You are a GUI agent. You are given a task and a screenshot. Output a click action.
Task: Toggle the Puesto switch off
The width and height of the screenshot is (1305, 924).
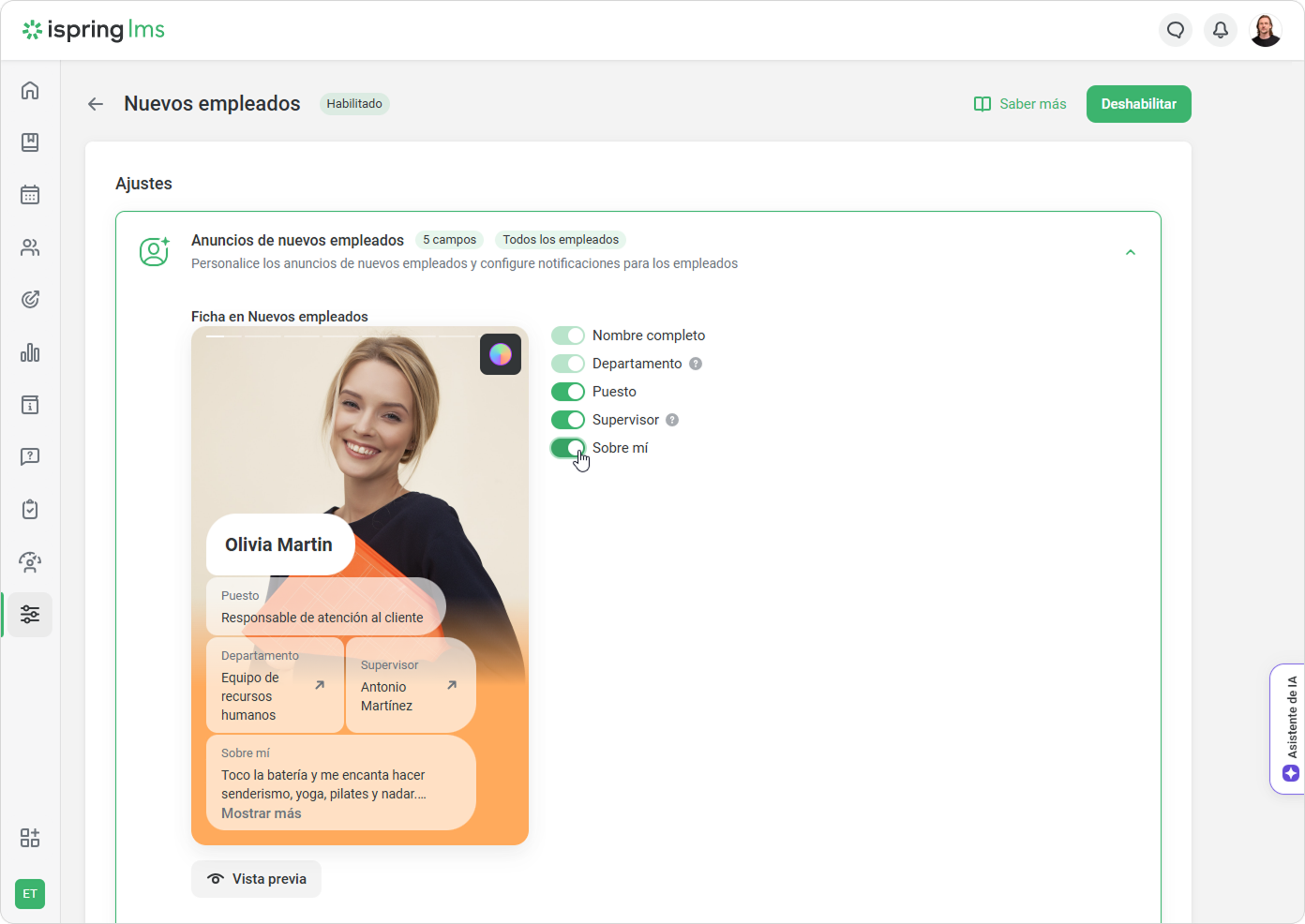click(567, 392)
